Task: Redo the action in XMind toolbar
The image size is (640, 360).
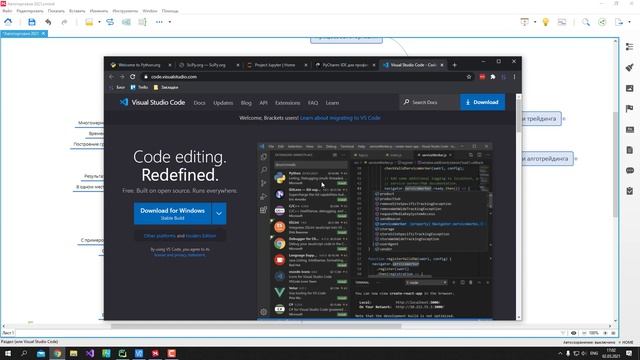Action: tap(64, 22)
